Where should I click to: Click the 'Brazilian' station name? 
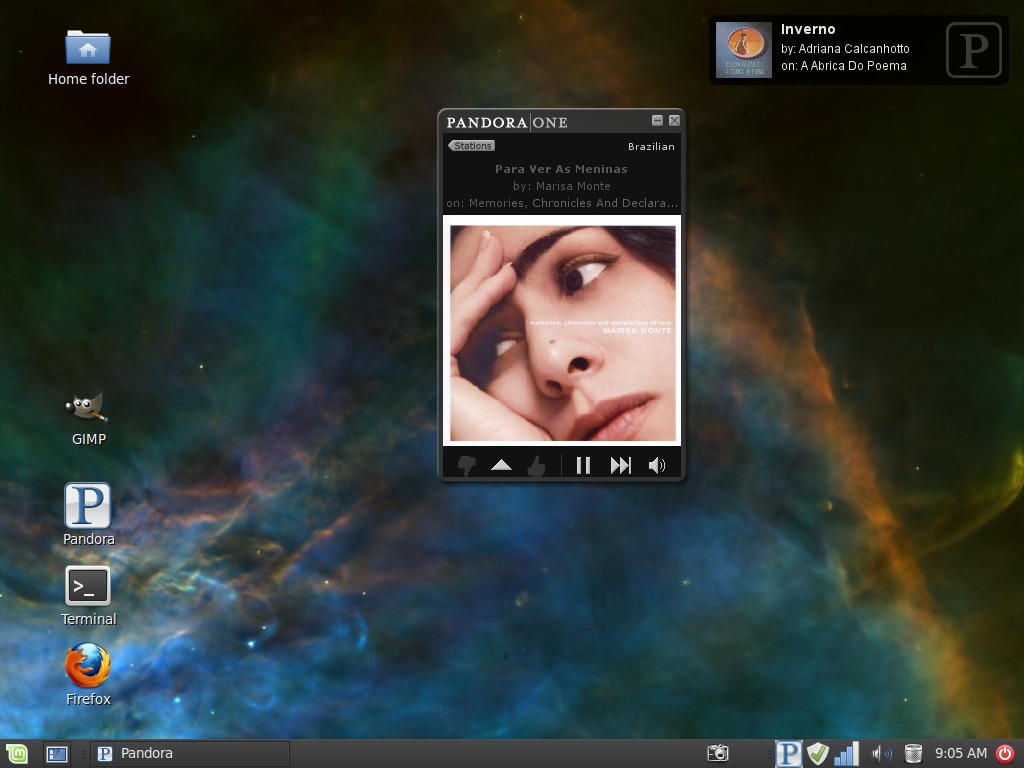[x=651, y=146]
